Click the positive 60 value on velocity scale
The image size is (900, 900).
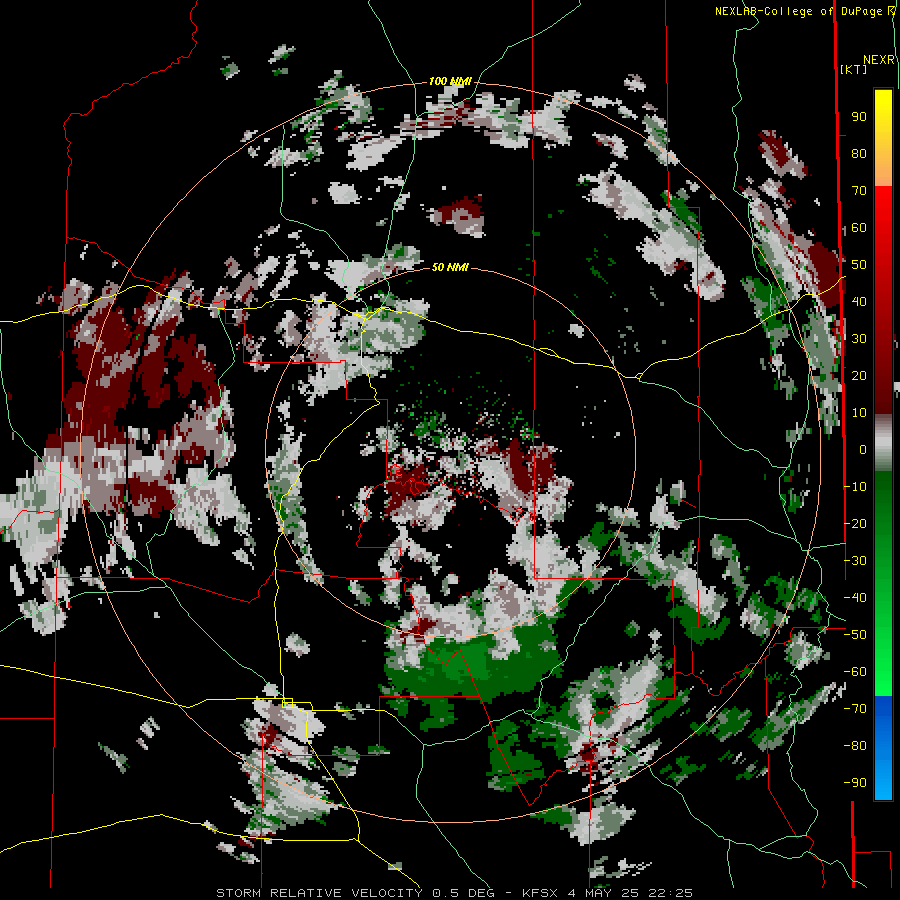(x=859, y=227)
